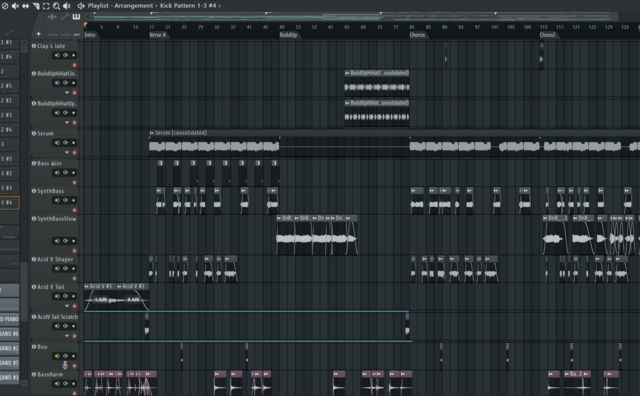
Task: Switch to the PAT picker tab
Action: tap(76, 35)
